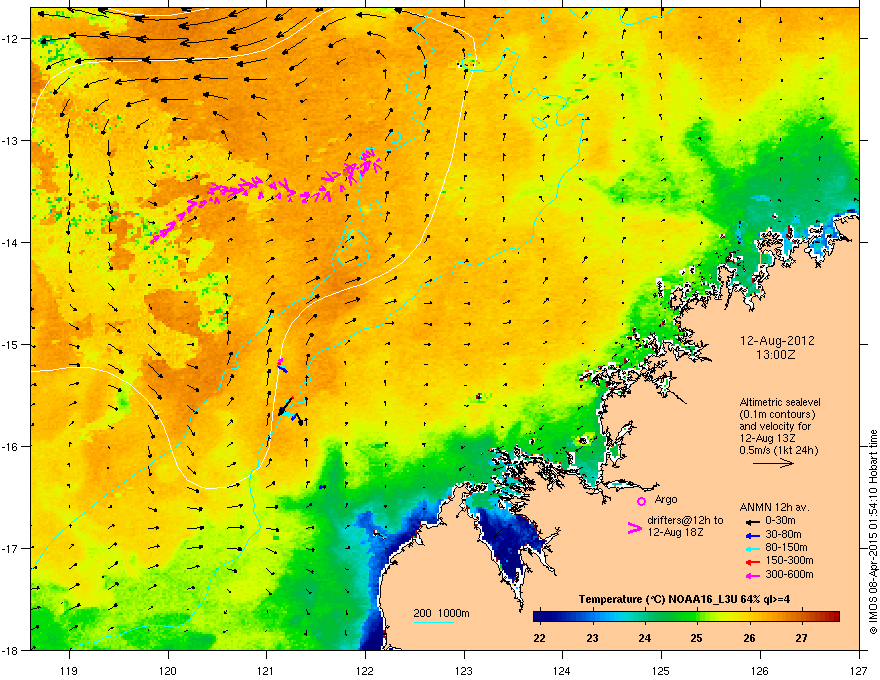Click the '200 1000m' isobath label

click(441, 613)
